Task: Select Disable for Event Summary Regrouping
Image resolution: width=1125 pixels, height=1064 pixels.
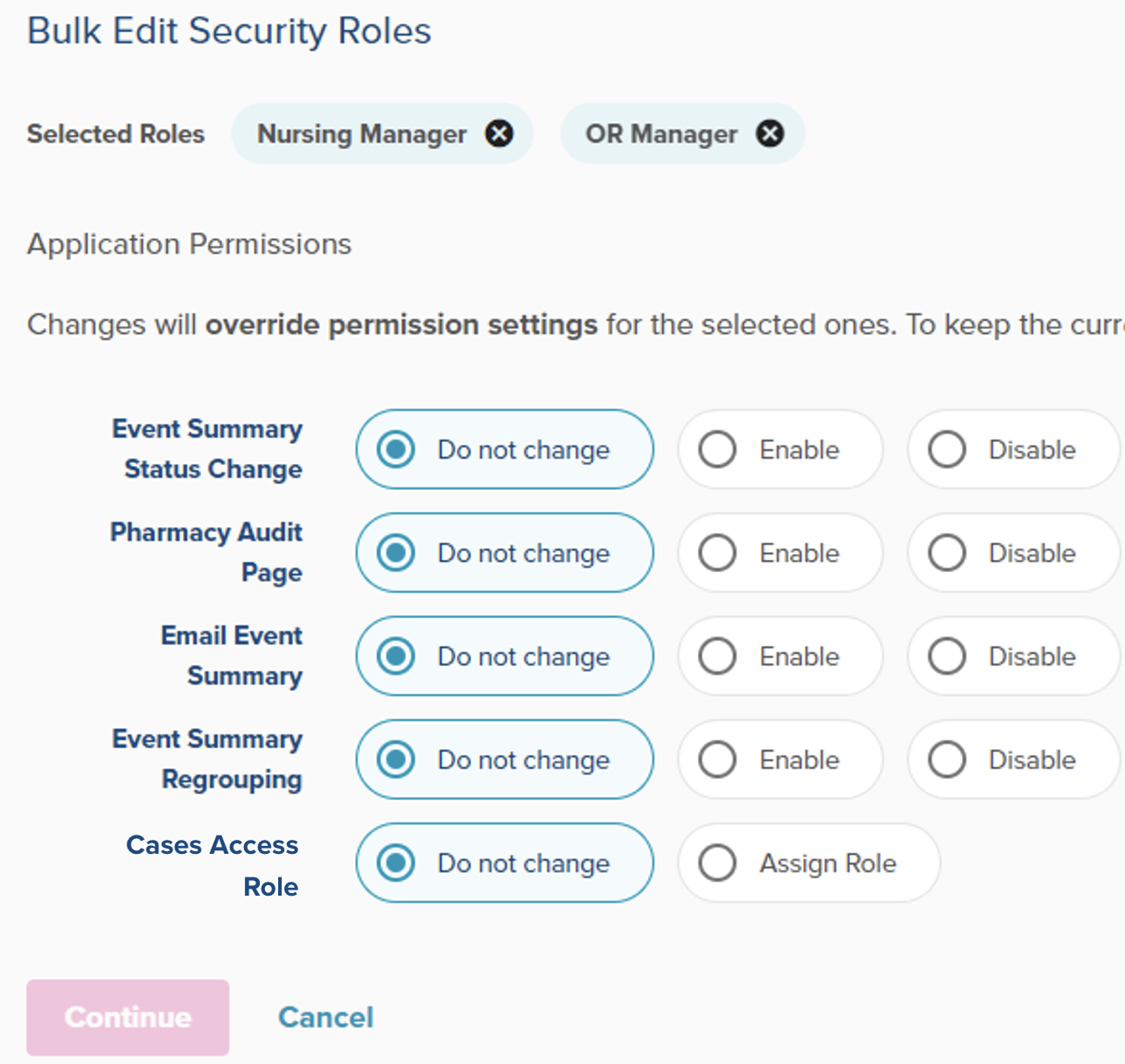Action: point(1013,760)
